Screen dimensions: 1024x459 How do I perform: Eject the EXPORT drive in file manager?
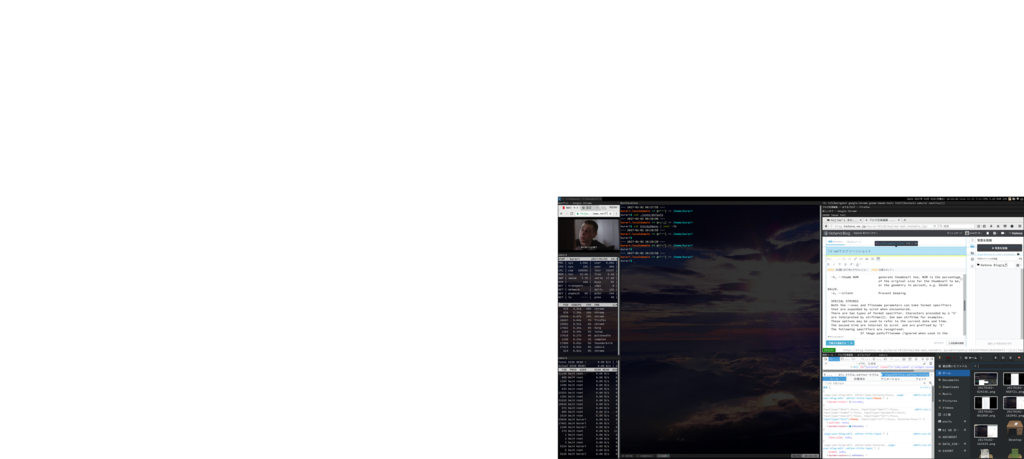coord(965,451)
